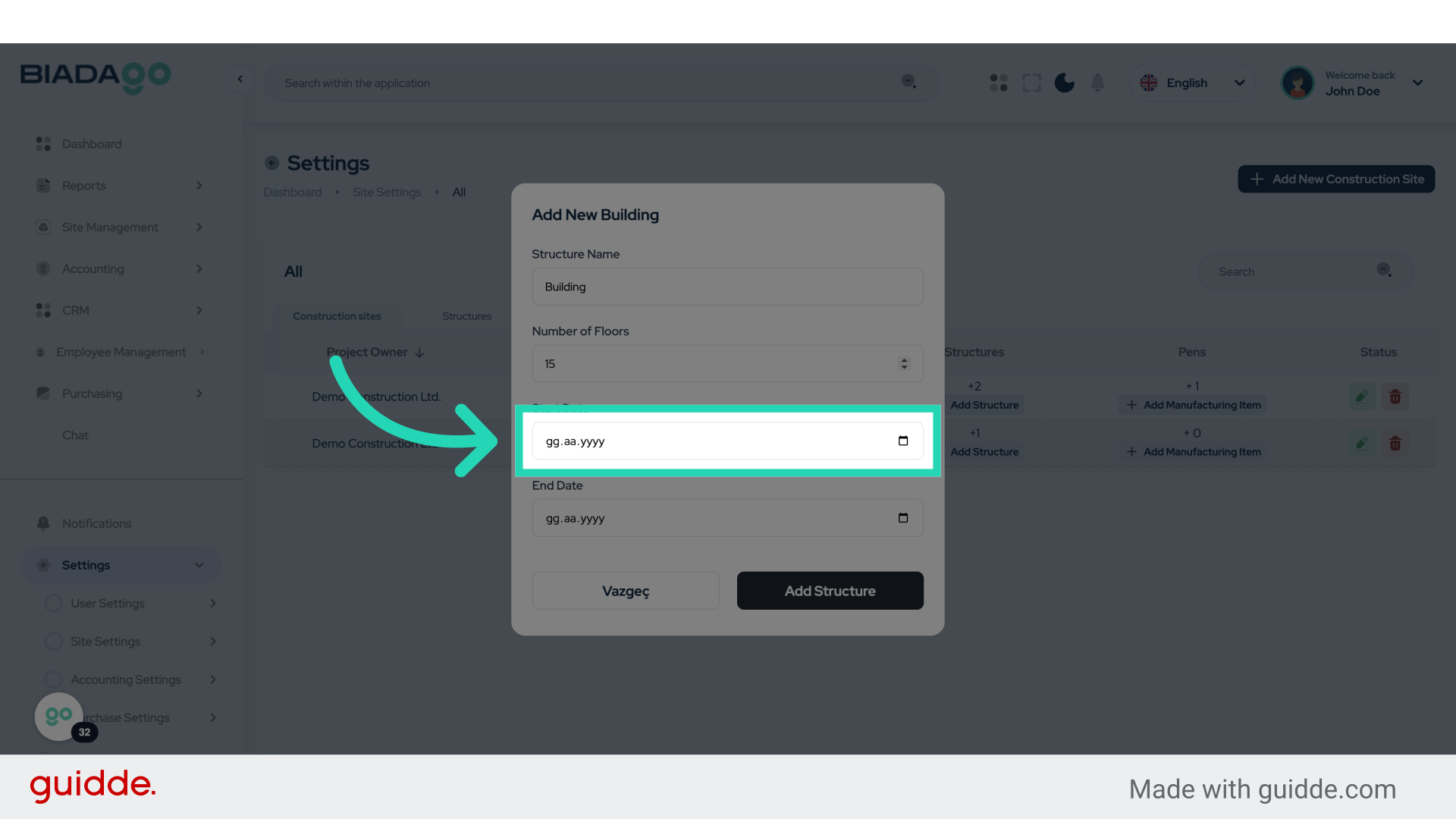This screenshot has width=1456, height=819.
Task: Select the User Settings radio circle
Action: 53,603
